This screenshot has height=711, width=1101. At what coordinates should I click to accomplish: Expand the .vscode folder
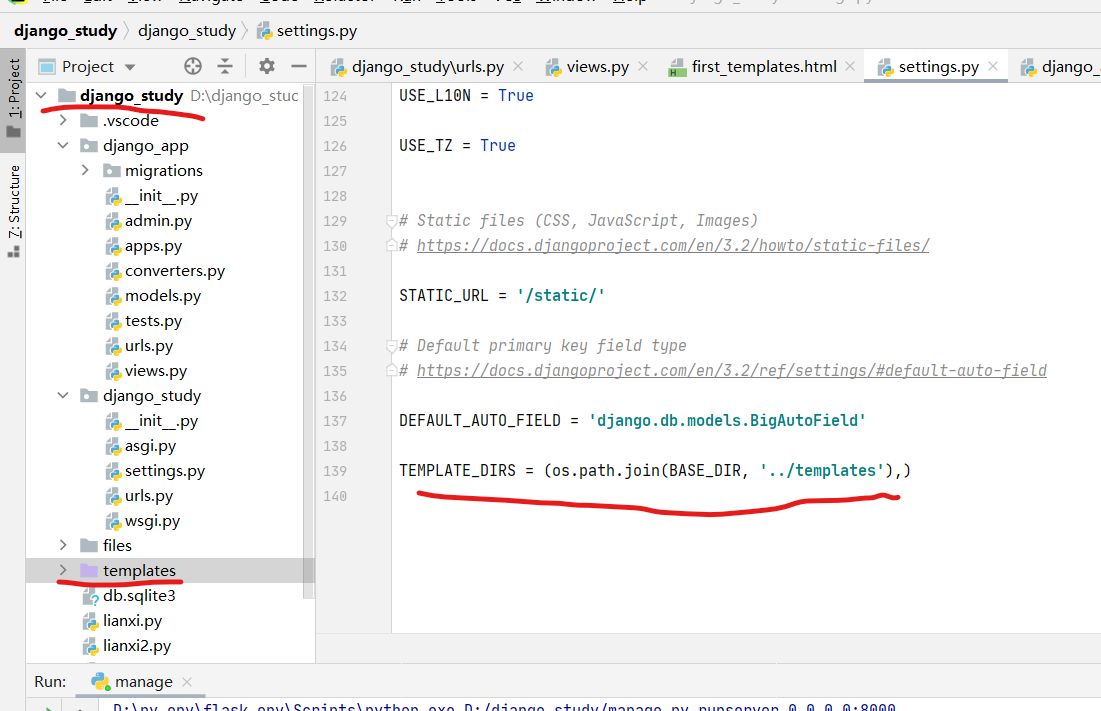tap(63, 120)
